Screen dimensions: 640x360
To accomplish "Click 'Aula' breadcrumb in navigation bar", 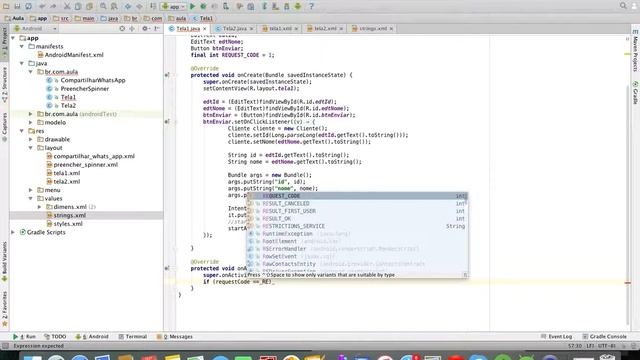I will click(x=14, y=18).
